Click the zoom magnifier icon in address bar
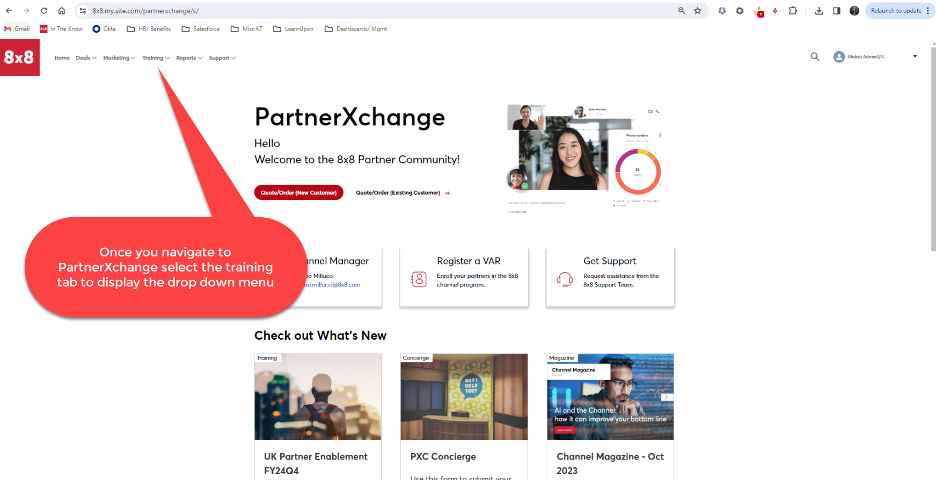Viewport: 936px width, 480px height. [x=682, y=11]
